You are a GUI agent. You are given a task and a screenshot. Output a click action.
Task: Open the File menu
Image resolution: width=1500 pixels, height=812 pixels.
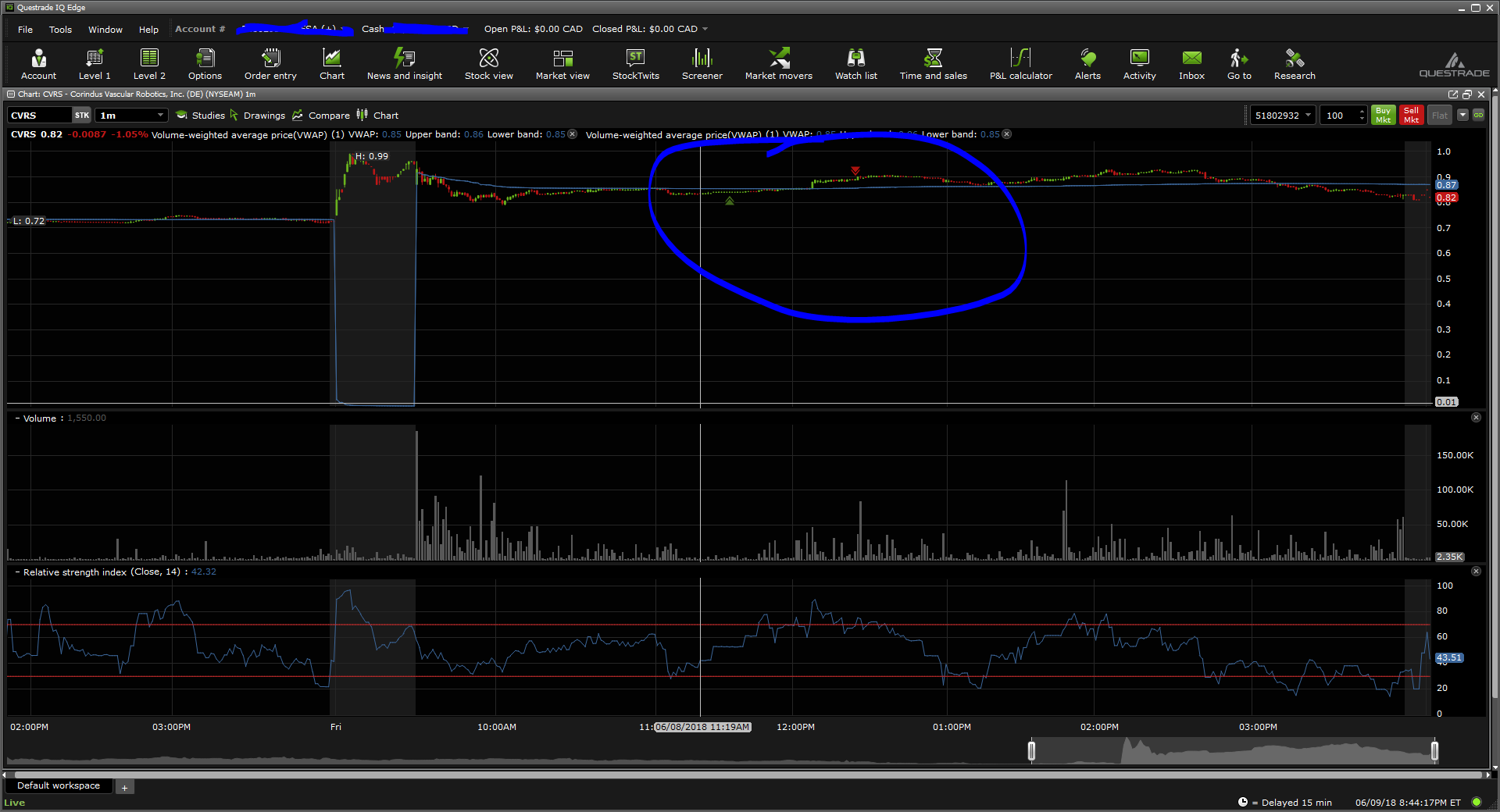pos(25,30)
